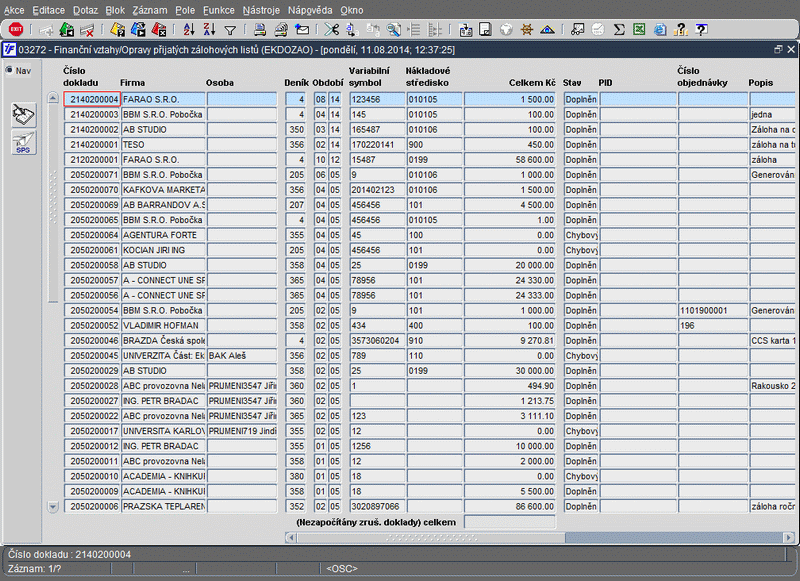Click amount cell 58 600.00
This screenshot has width=800, height=581.
(510, 160)
